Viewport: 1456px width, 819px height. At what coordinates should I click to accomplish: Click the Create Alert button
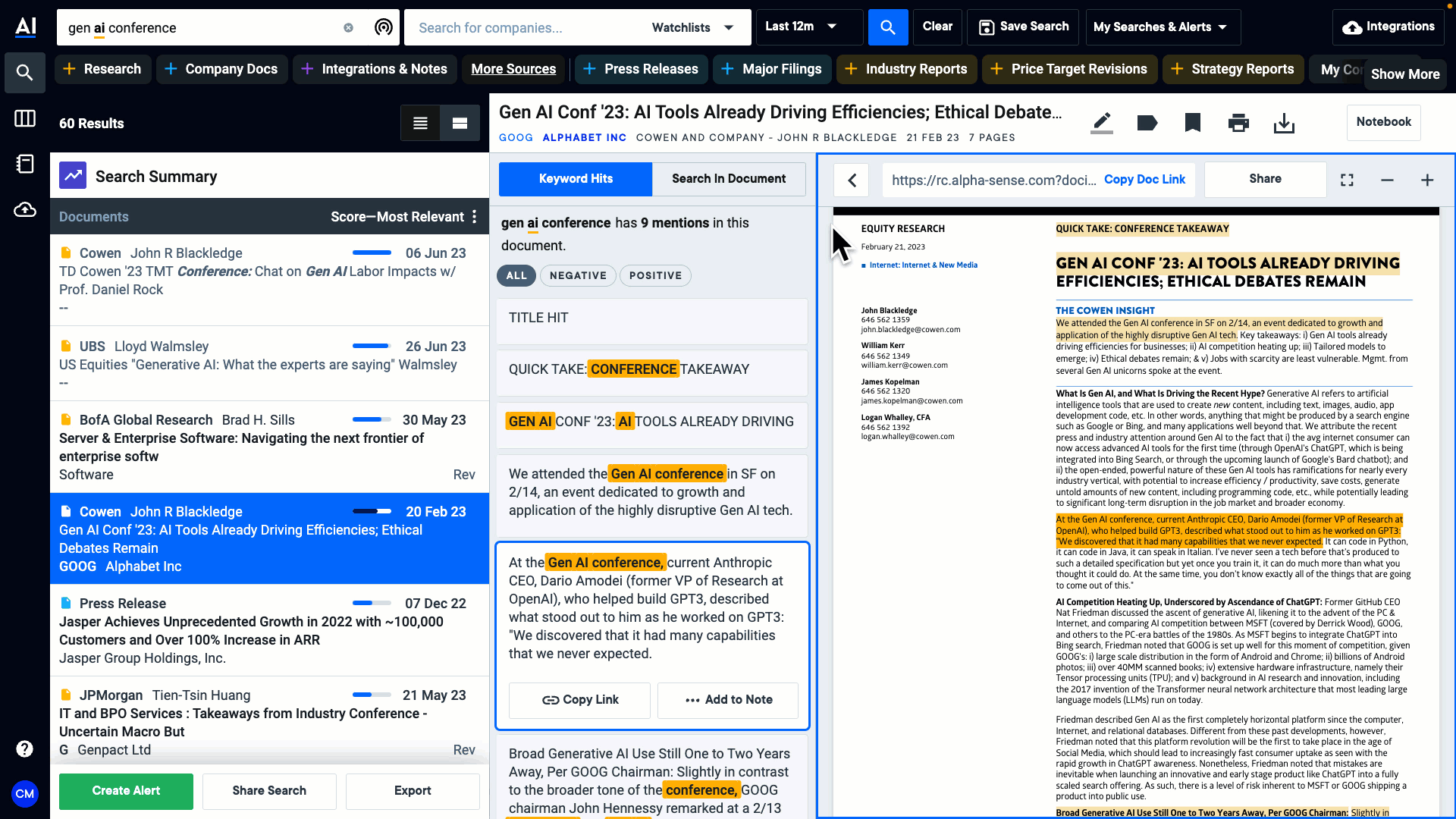click(x=126, y=791)
